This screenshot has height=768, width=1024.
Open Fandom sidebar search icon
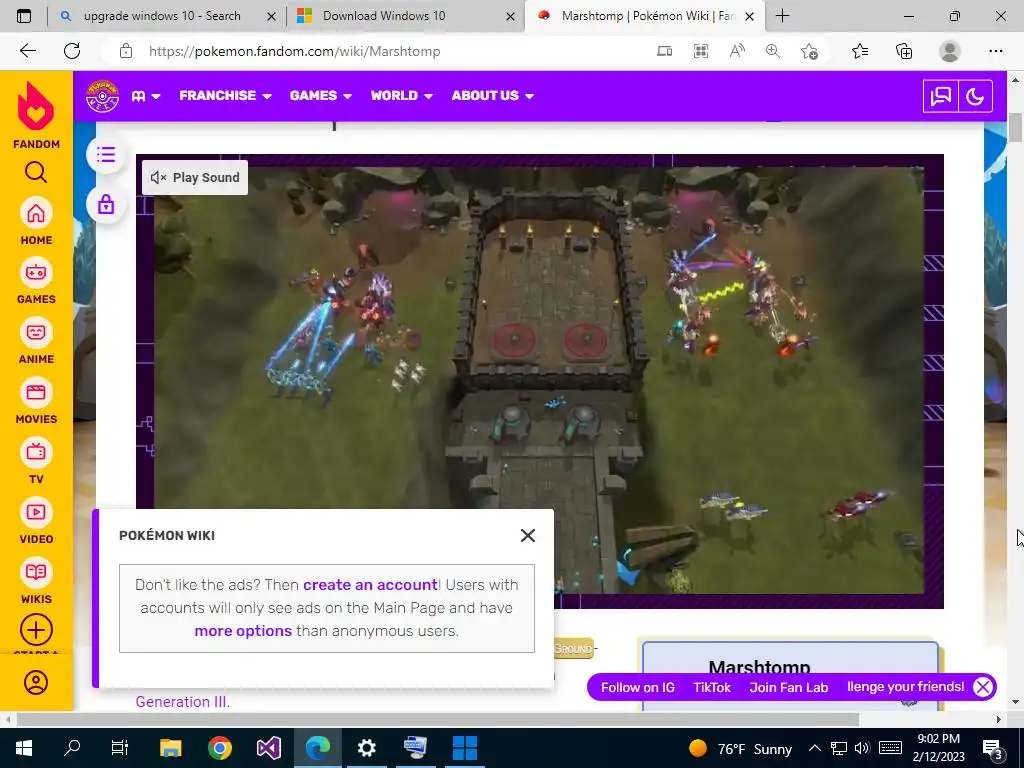(x=36, y=172)
